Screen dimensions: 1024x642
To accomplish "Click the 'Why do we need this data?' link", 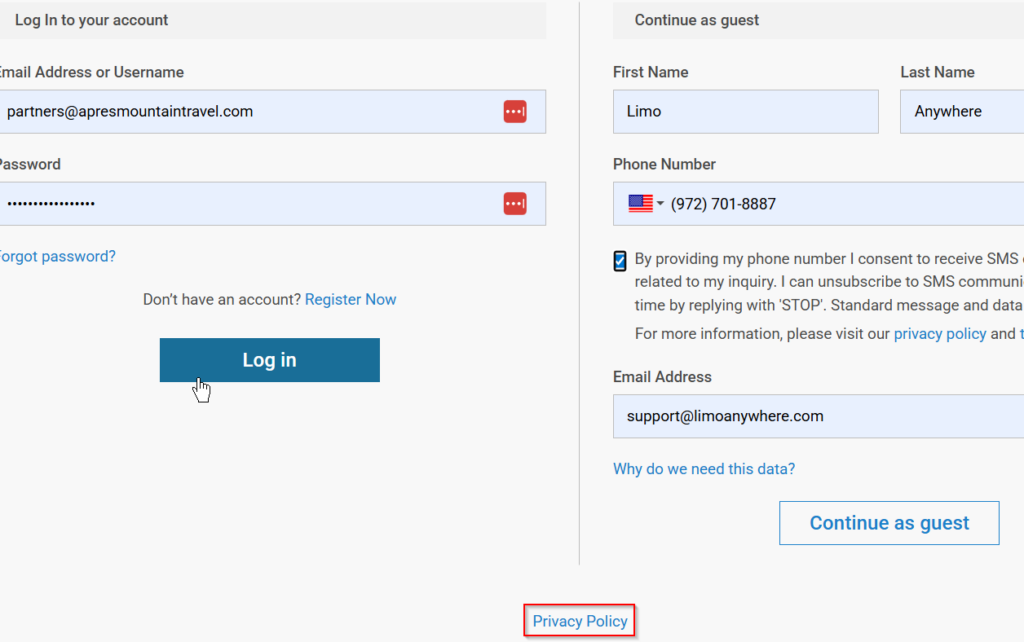I will click(x=704, y=469).
